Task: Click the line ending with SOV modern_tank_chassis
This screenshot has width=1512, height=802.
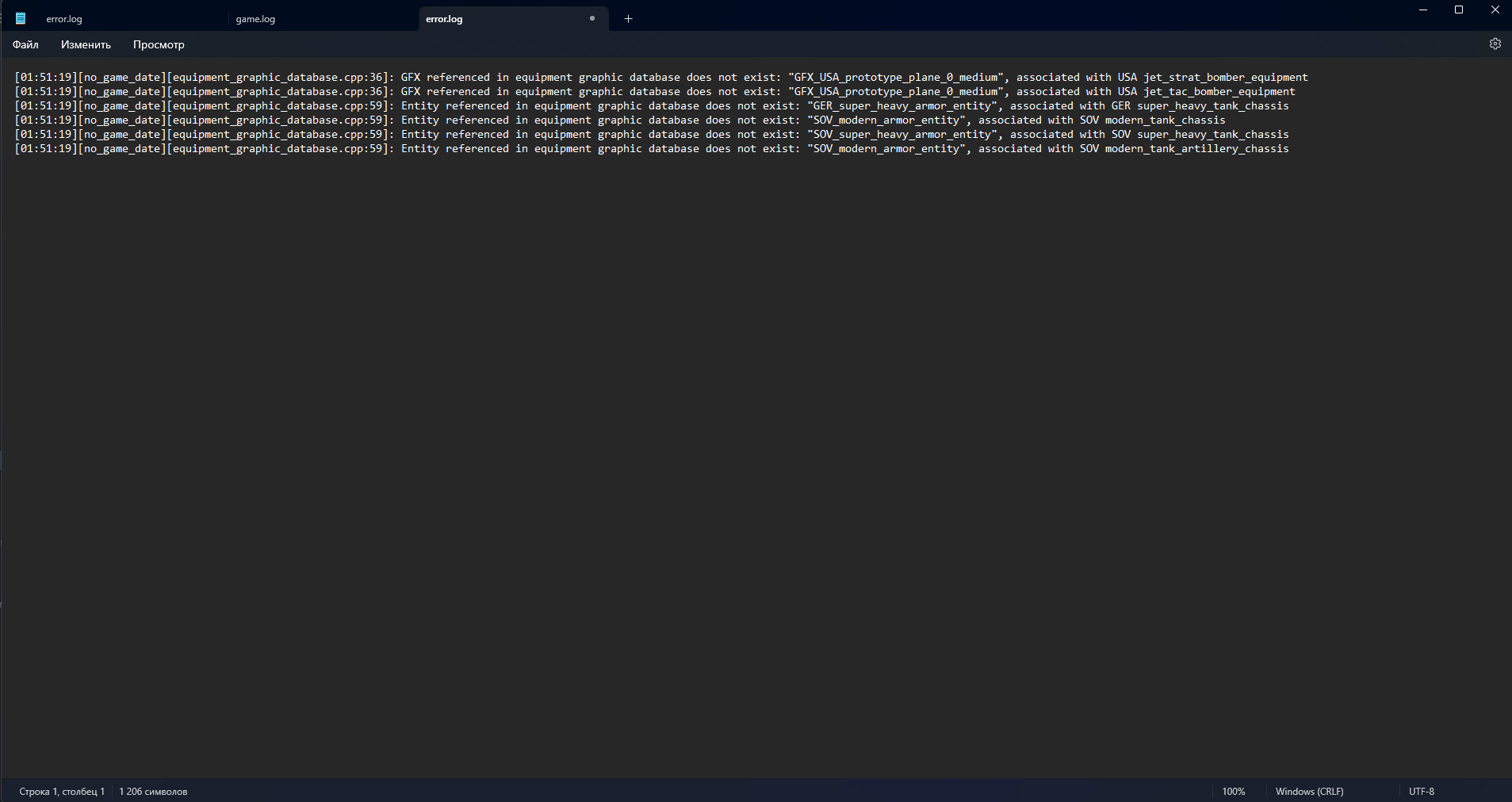Action: tap(619, 120)
